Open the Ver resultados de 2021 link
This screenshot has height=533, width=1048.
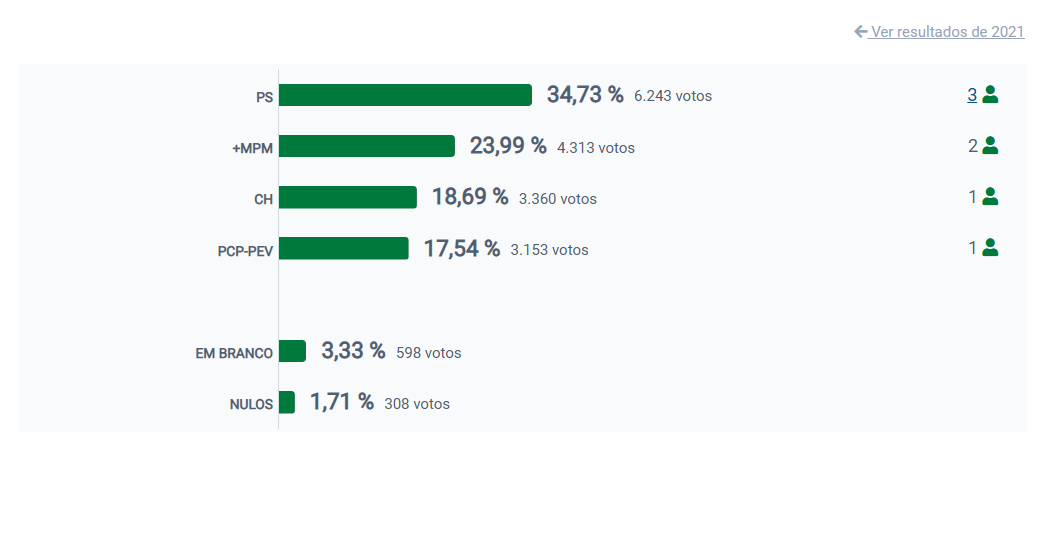[947, 32]
